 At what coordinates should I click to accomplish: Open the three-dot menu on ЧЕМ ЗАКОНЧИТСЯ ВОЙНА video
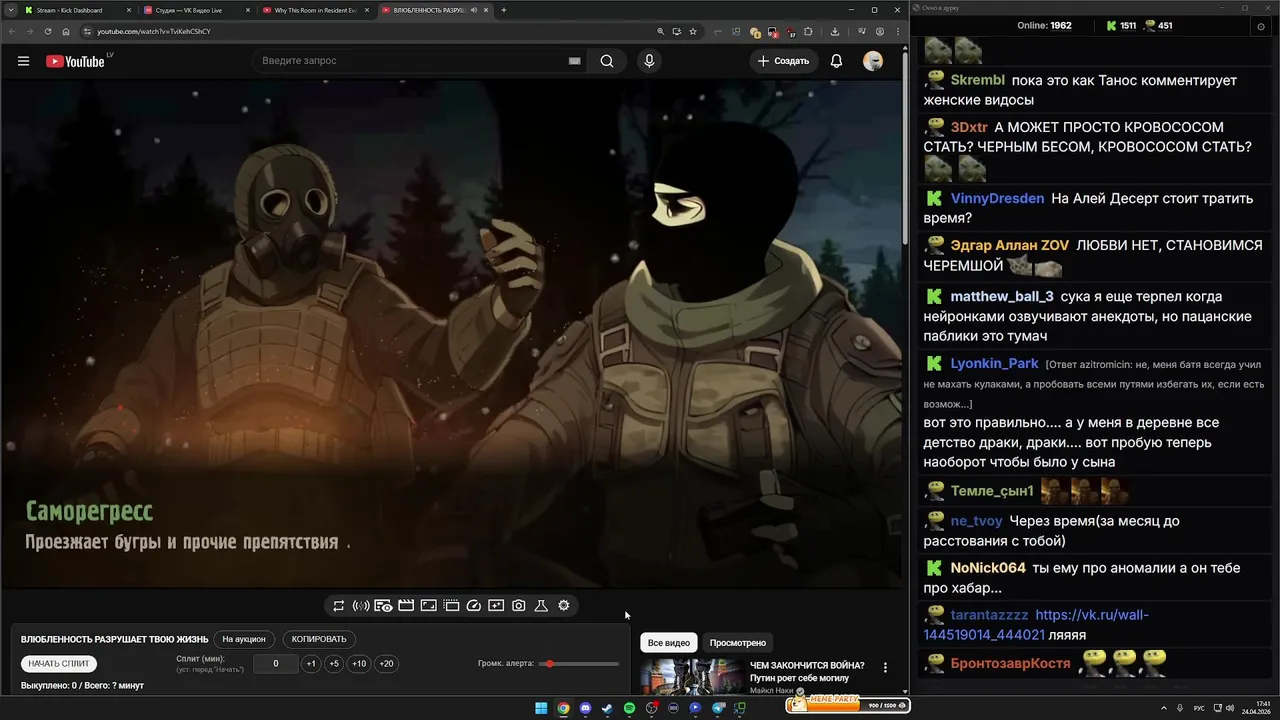(x=885, y=667)
